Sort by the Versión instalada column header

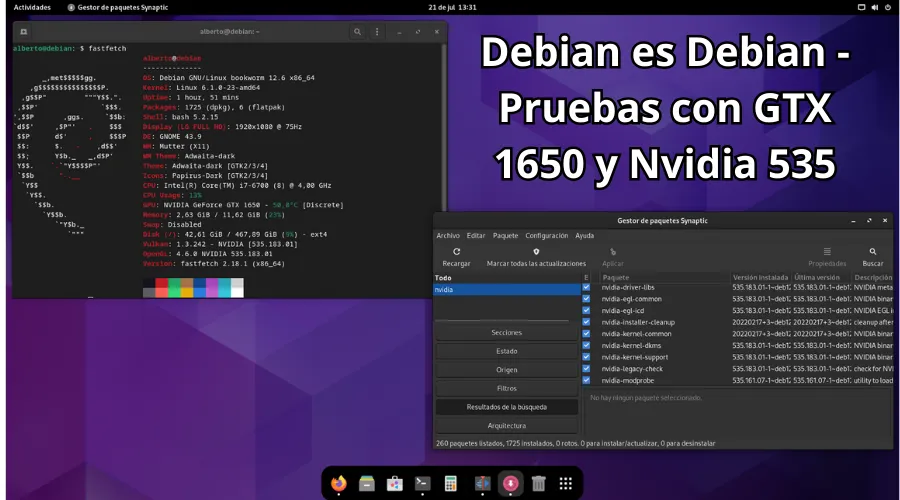point(761,277)
